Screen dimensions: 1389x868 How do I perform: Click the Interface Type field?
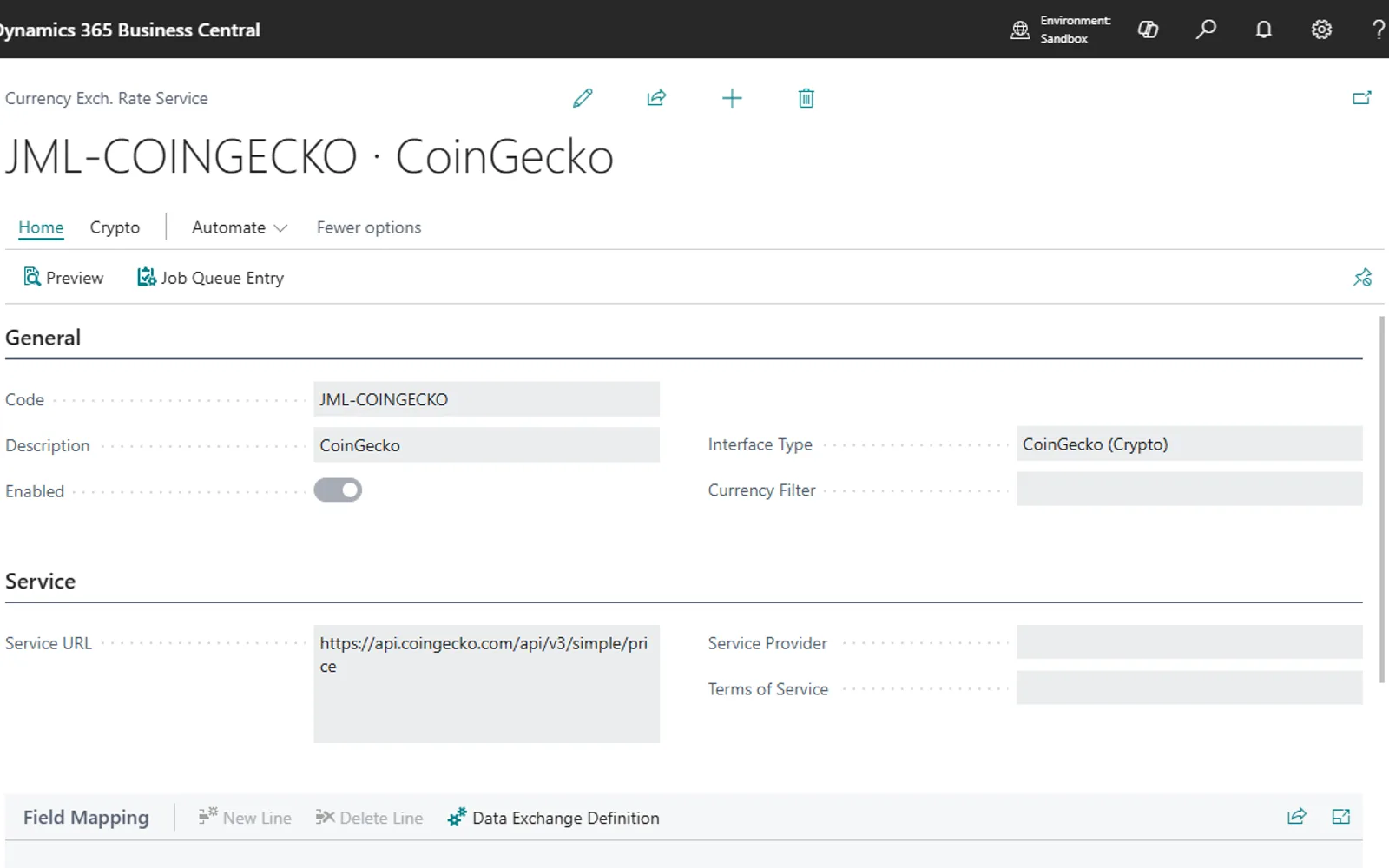tap(1189, 444)
